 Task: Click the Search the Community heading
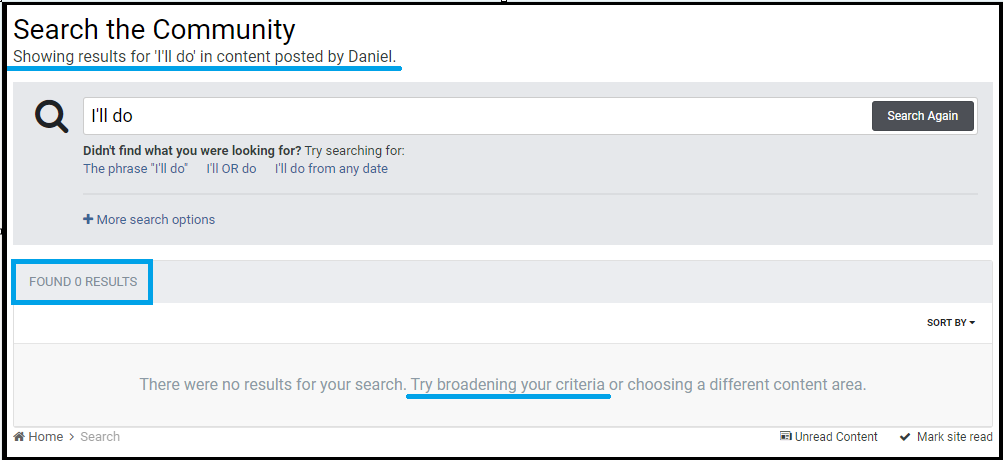click(154, 29)
